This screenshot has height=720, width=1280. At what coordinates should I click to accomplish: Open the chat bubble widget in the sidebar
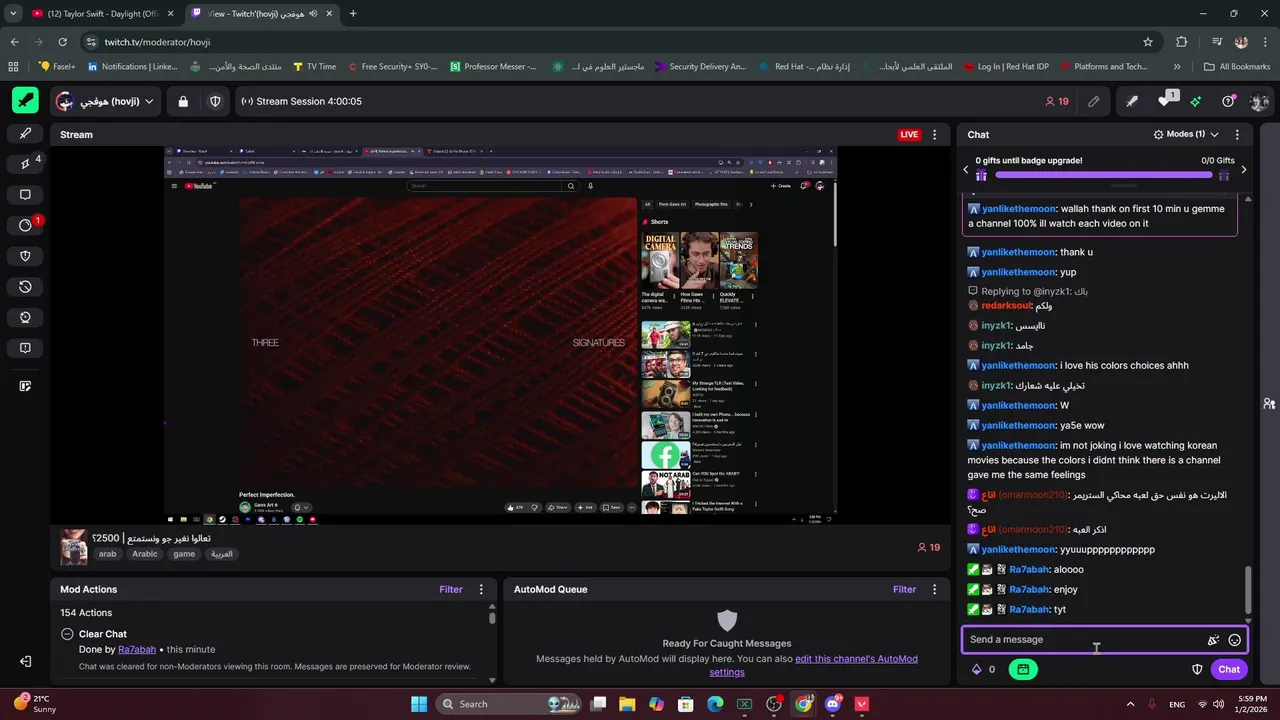click(x=25, y=195)
